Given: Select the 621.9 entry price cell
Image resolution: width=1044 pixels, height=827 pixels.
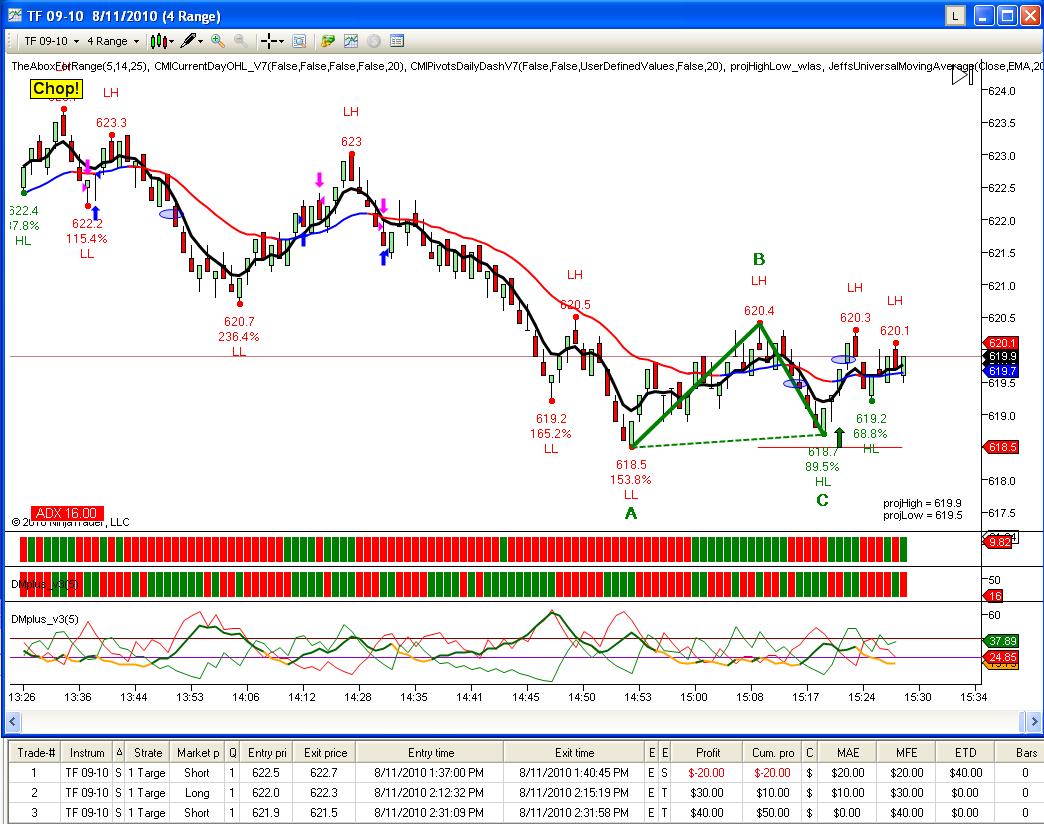Looking at the screenshot, I should (x=266, y=813).
